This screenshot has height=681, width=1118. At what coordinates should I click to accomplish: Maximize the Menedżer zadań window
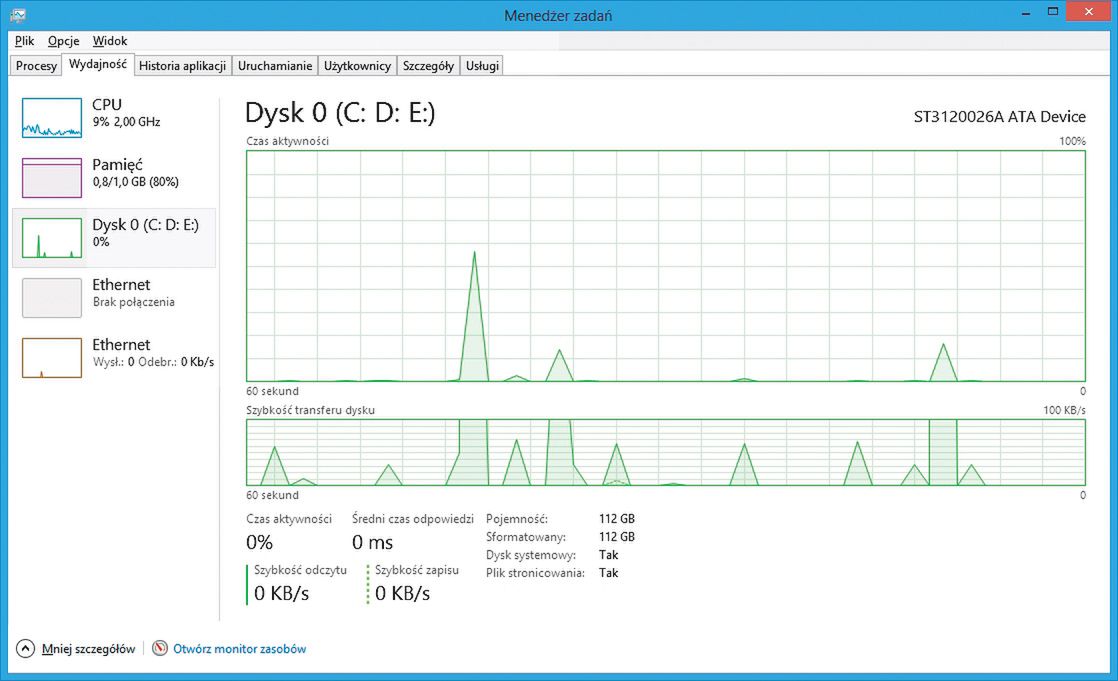coord(1052,11)
